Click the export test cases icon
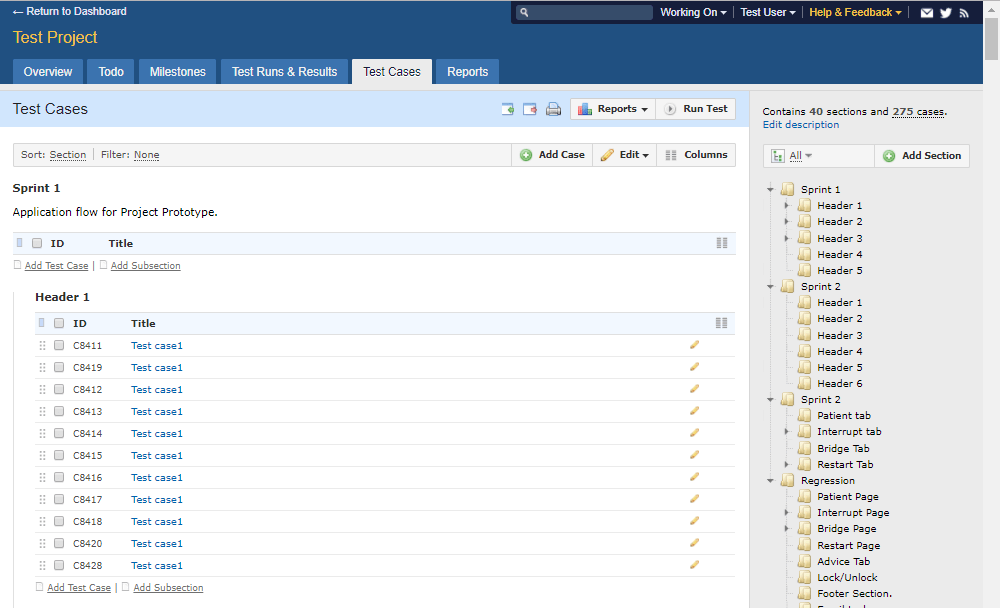 (x=530, y=109)
